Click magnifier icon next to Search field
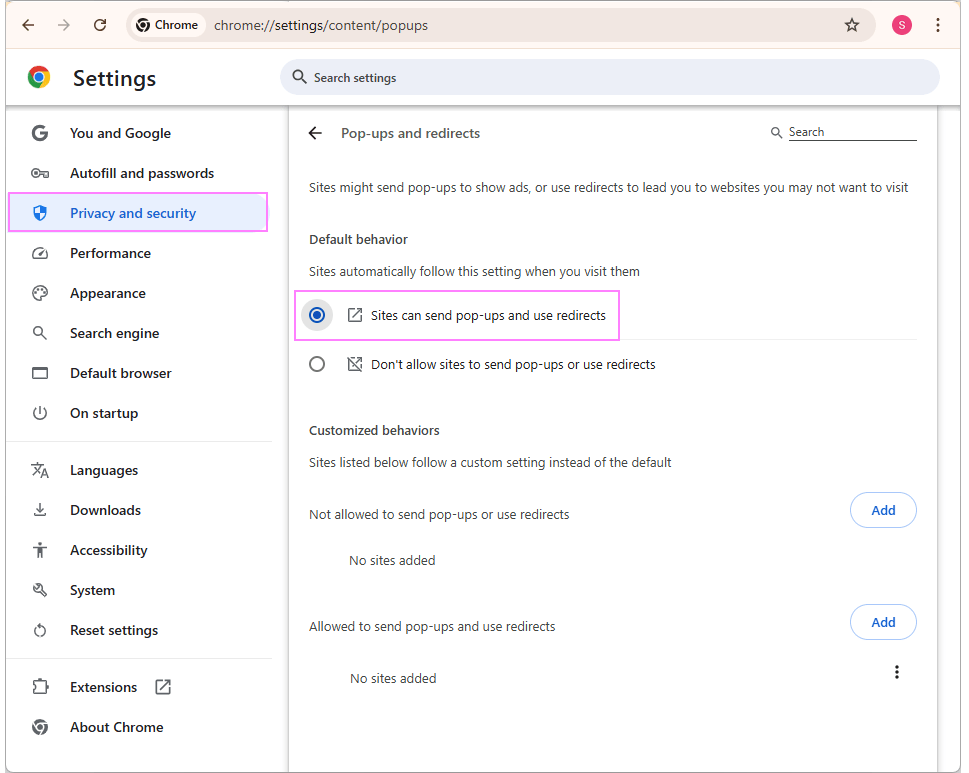This screenshot has height=773, width=969. pyautogui.click(x=776, y=132)
